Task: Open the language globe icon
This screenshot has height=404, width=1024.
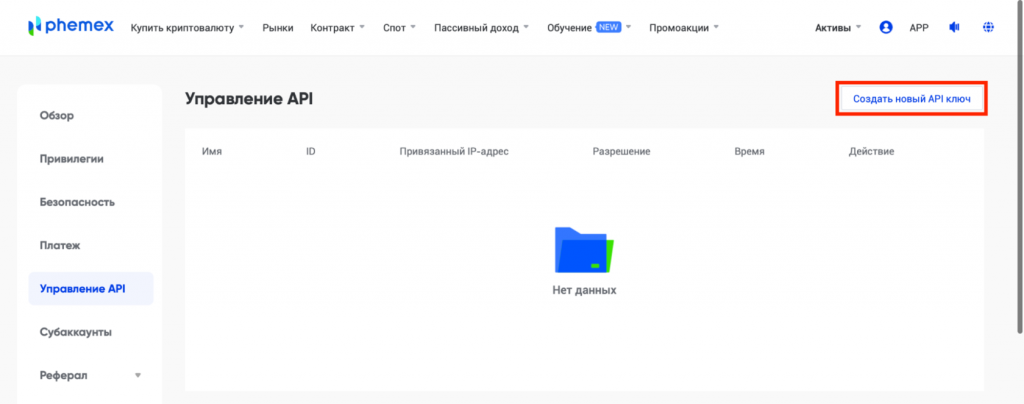Action: click(989, 27)
